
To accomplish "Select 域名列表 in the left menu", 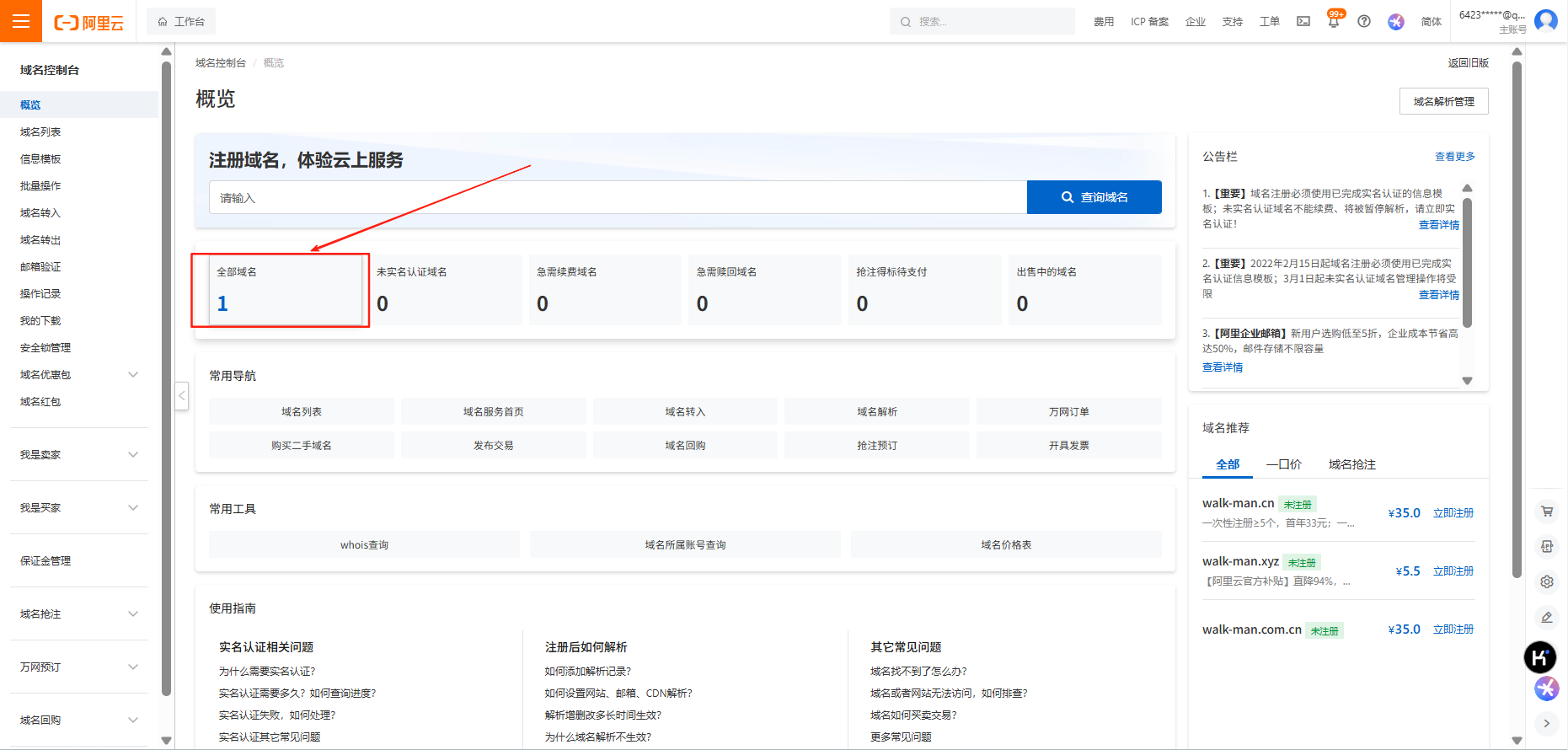I will pos(40,132).
